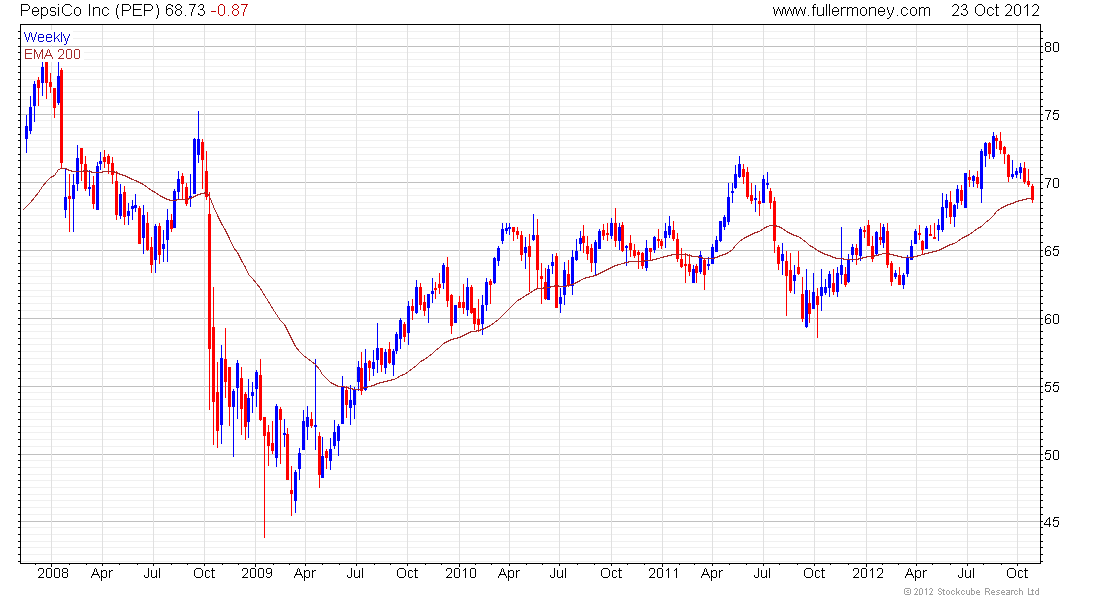1100x600 pixels.
Task: Click the 2011 year label on time axis
Action: [664, 573]
